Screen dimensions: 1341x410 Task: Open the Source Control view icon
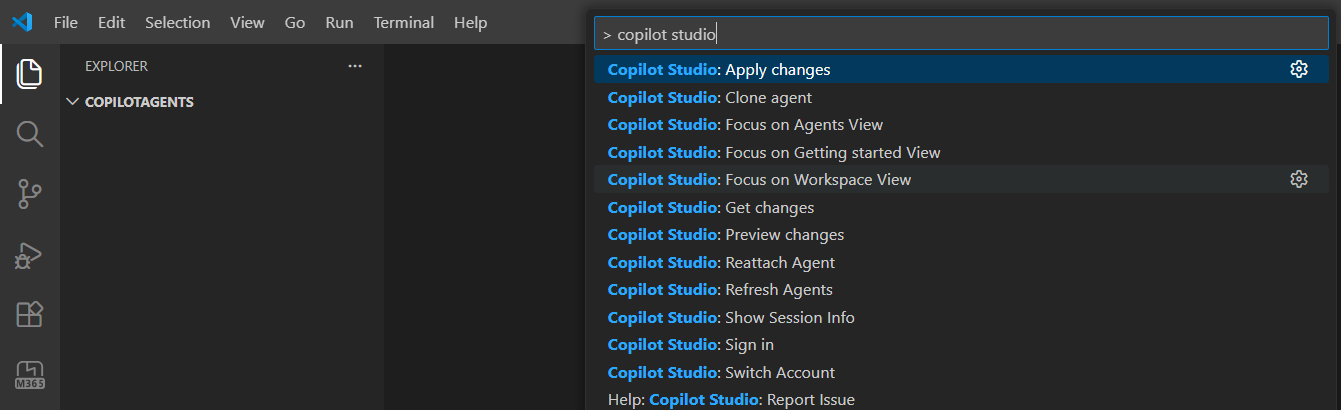point(30,195)
